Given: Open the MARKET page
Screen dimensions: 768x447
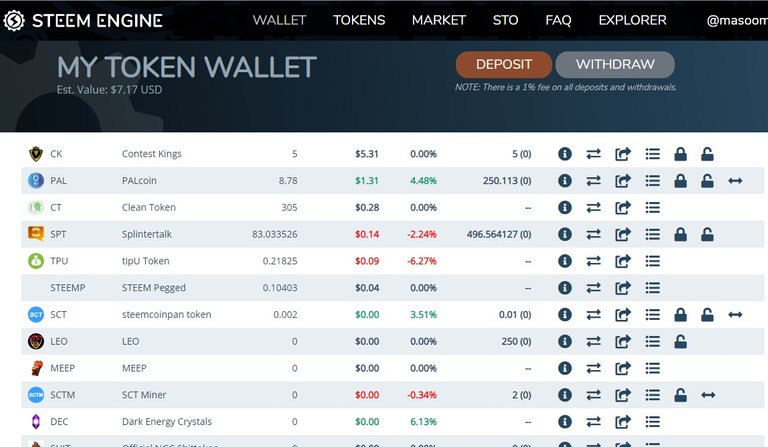Looking at the screenshot, I should click(x=439, y=20).
